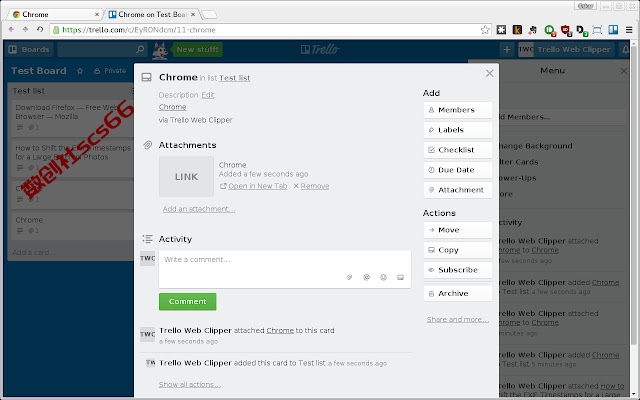Switch to Chrome on Test Board tab

tap(152, 14)
